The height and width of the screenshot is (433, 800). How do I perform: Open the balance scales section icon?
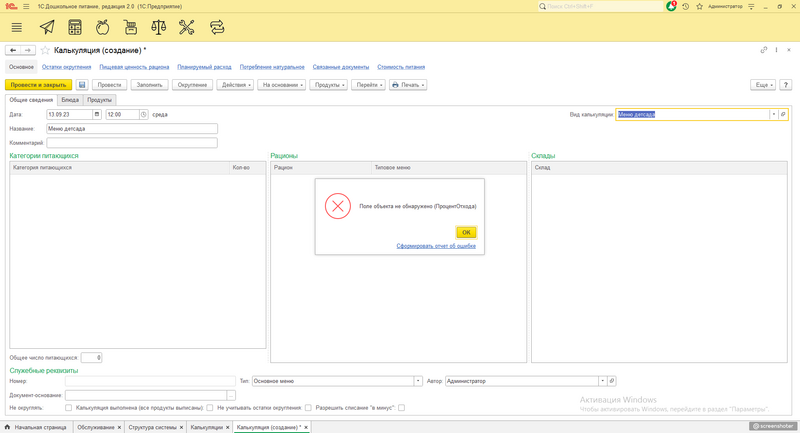[159, 27]
